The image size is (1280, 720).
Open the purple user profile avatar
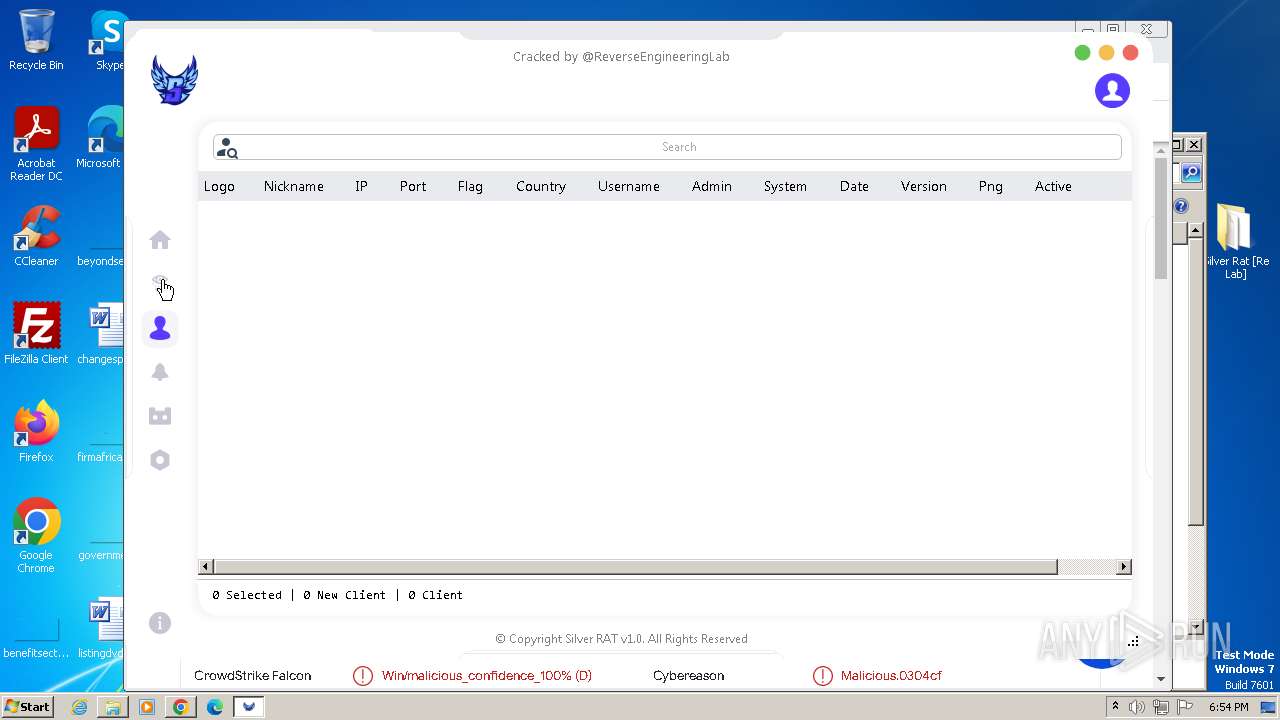click(x=1112, y=90)
